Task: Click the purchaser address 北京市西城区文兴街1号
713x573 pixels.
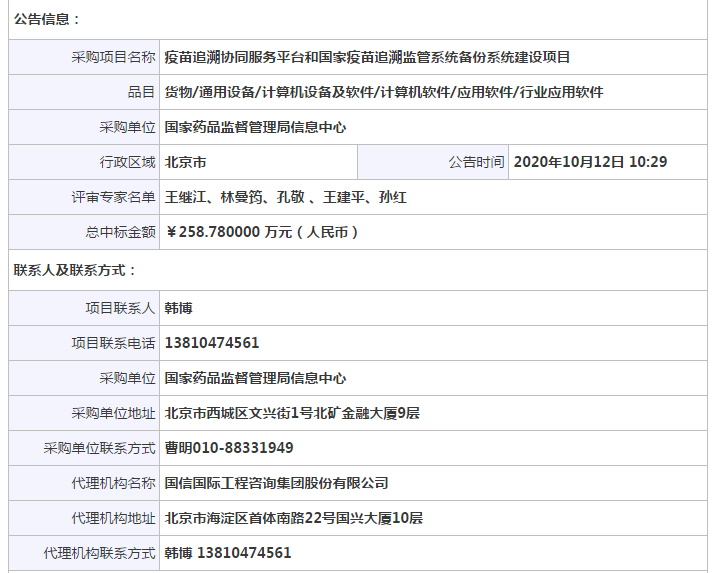Action: (x=292, y=413)
